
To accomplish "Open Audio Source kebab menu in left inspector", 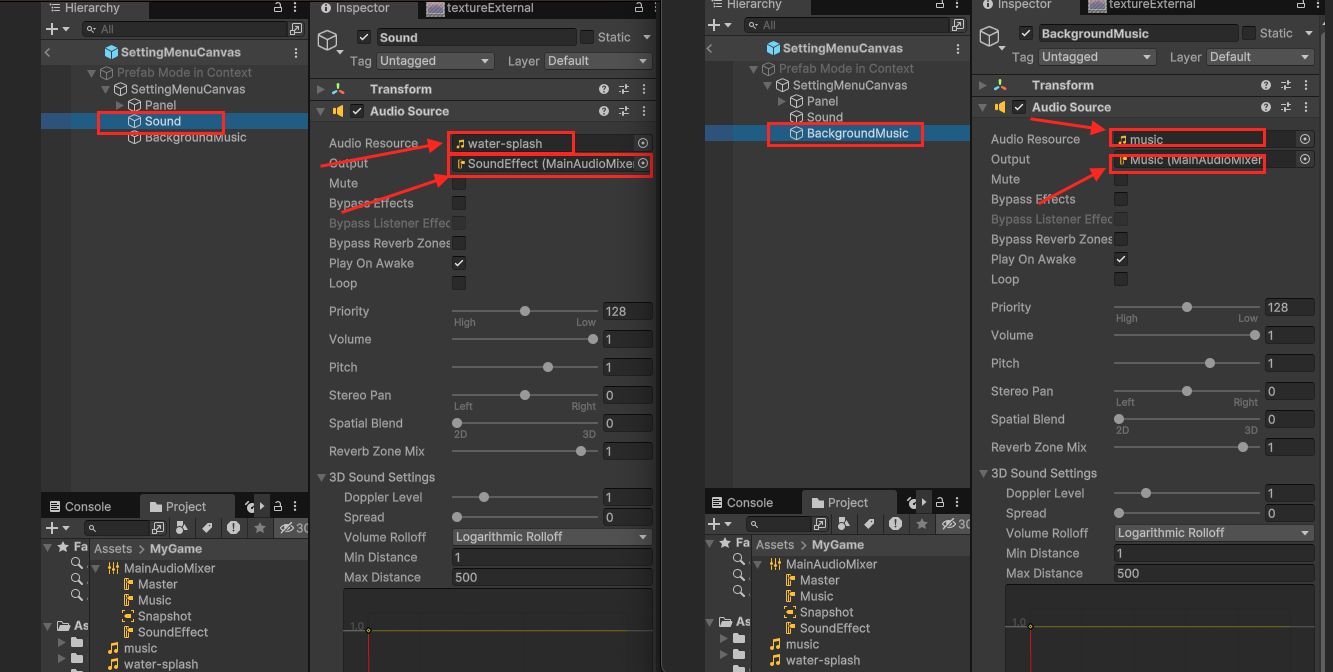I will click(x=642, y=111).
